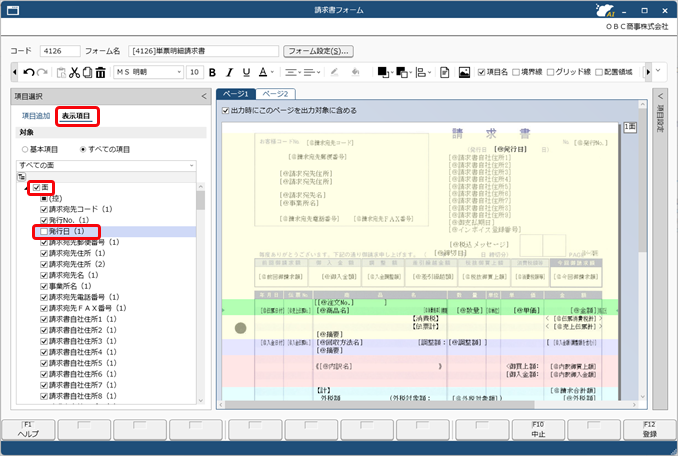
Task: Click the Delete trash can icon
Action: 100,72
